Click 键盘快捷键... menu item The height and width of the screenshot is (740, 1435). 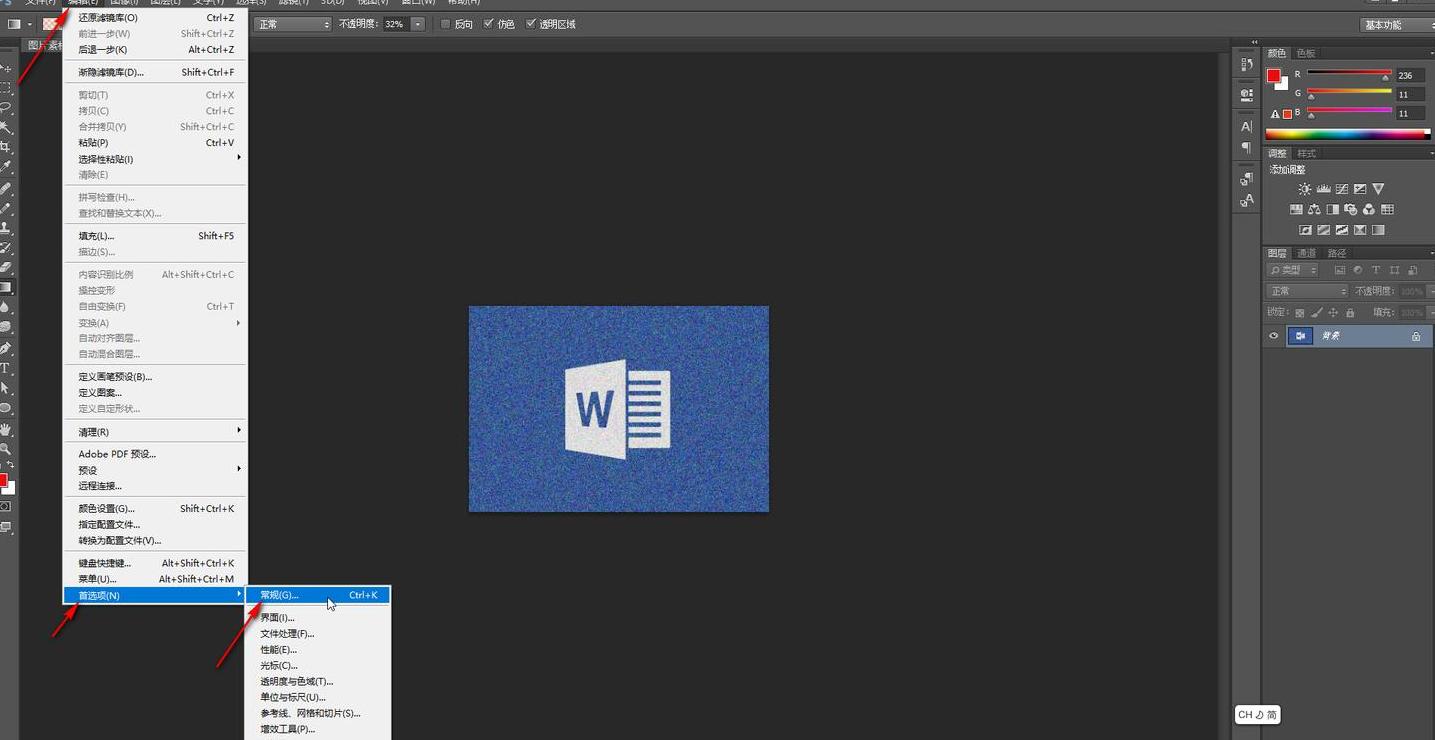(155, 563)
